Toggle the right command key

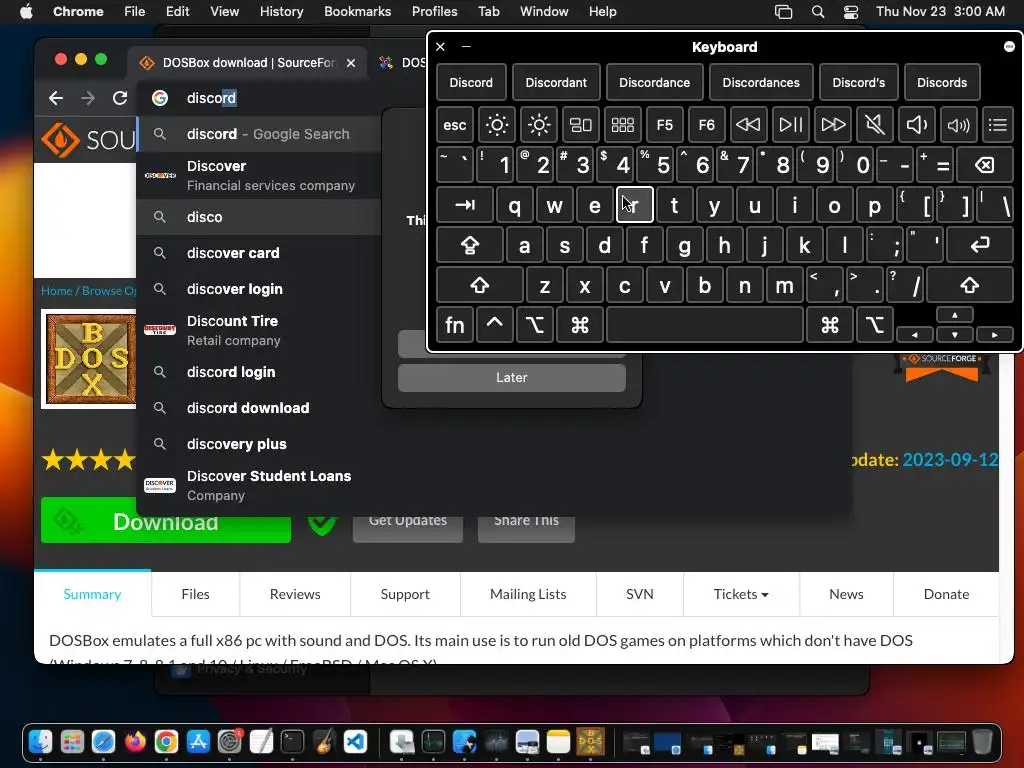point(829,325)
